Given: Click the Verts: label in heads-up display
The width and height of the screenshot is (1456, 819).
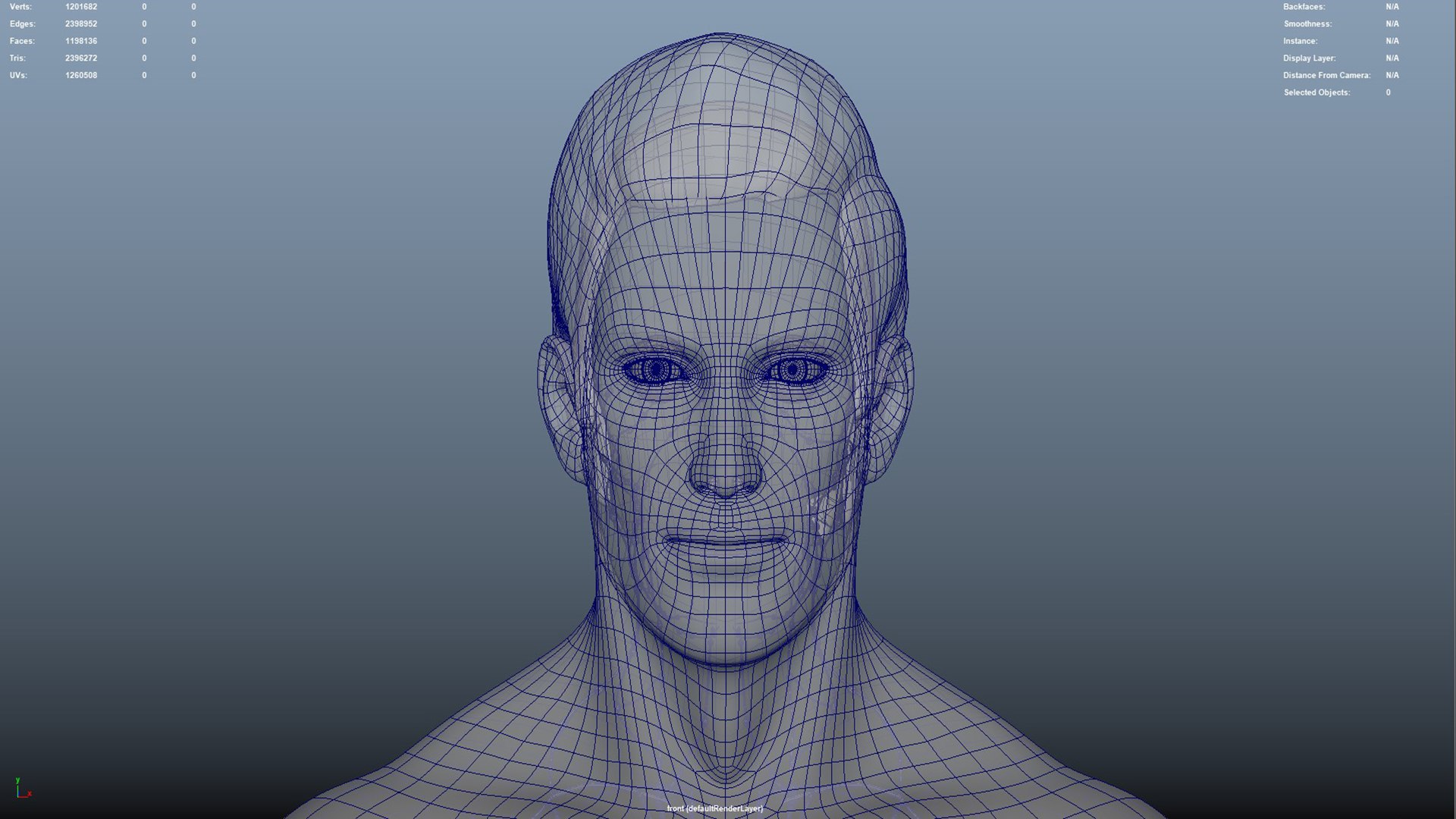Looking at the screenshot, I should [x=21, y=7].
